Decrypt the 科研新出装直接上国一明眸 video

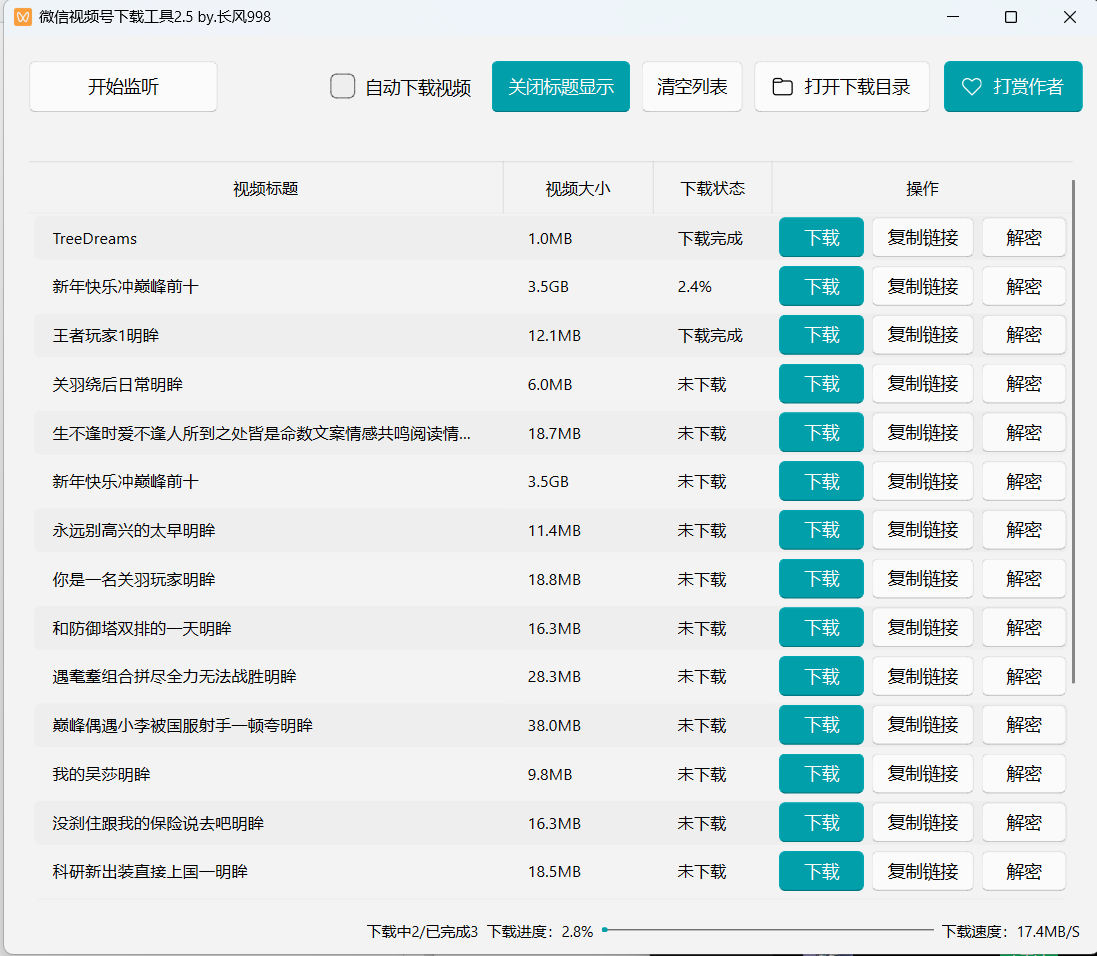coord(1023,871)
